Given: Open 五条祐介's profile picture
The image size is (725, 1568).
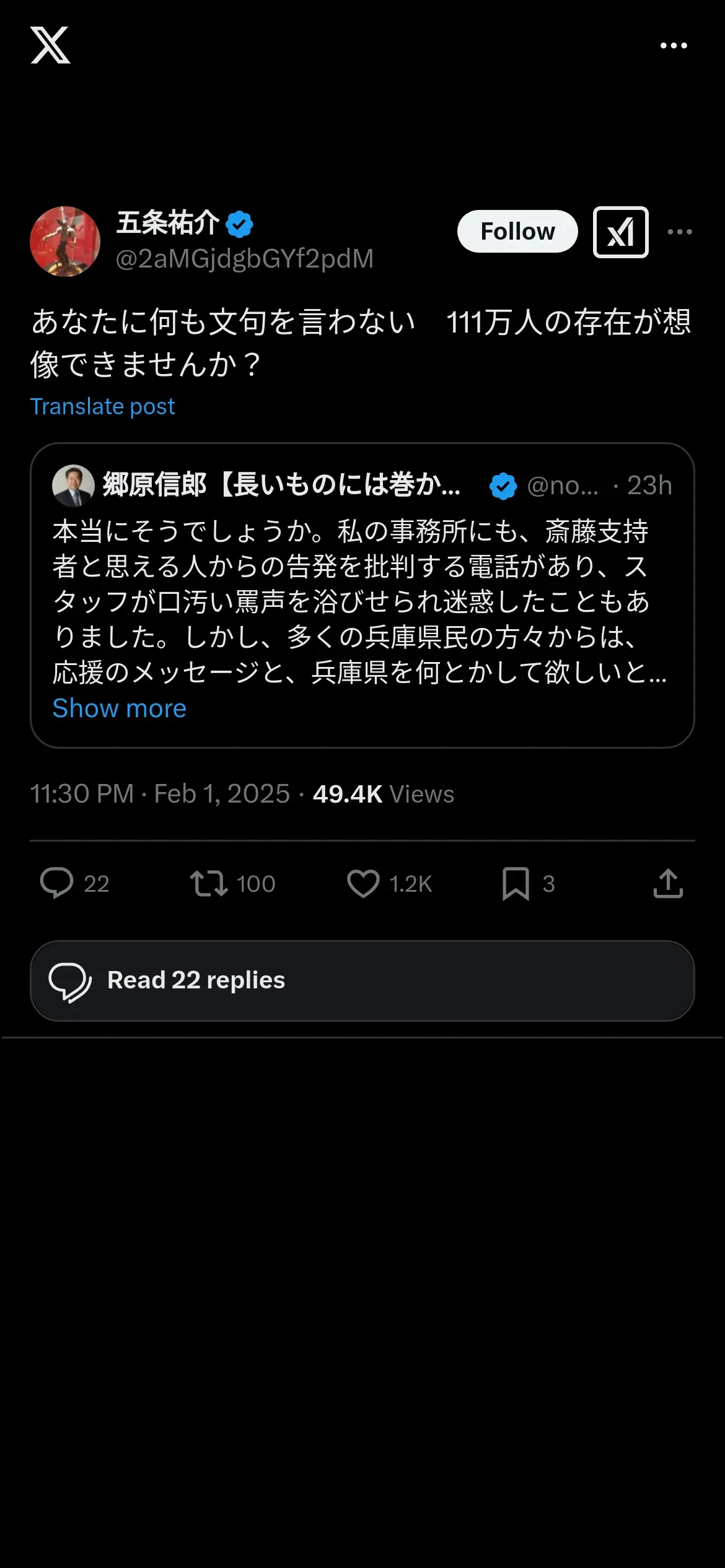Looking at the screenshot, I should click(65, 242).
